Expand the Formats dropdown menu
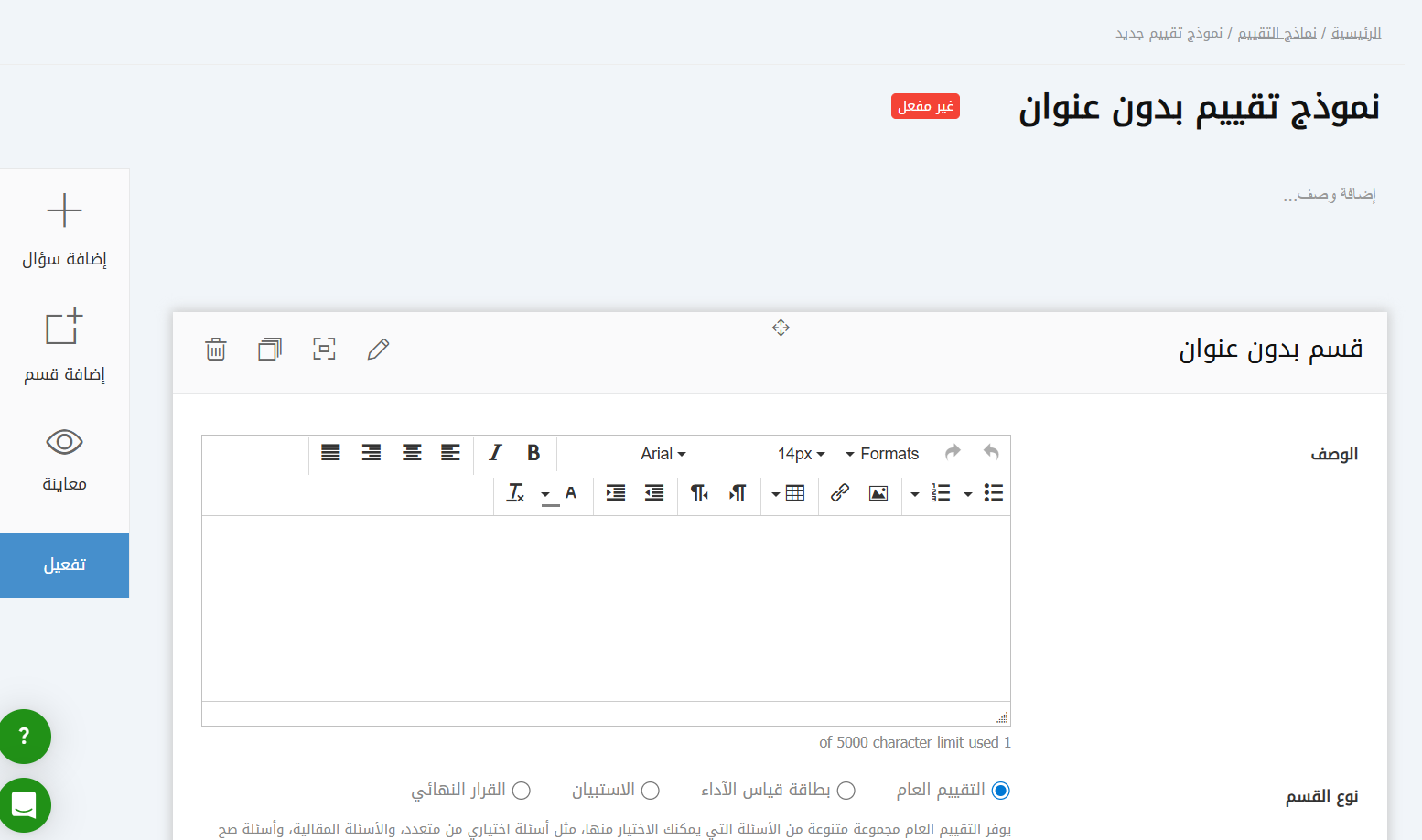This screenshot has width=1422, height=840. point(881,454)
